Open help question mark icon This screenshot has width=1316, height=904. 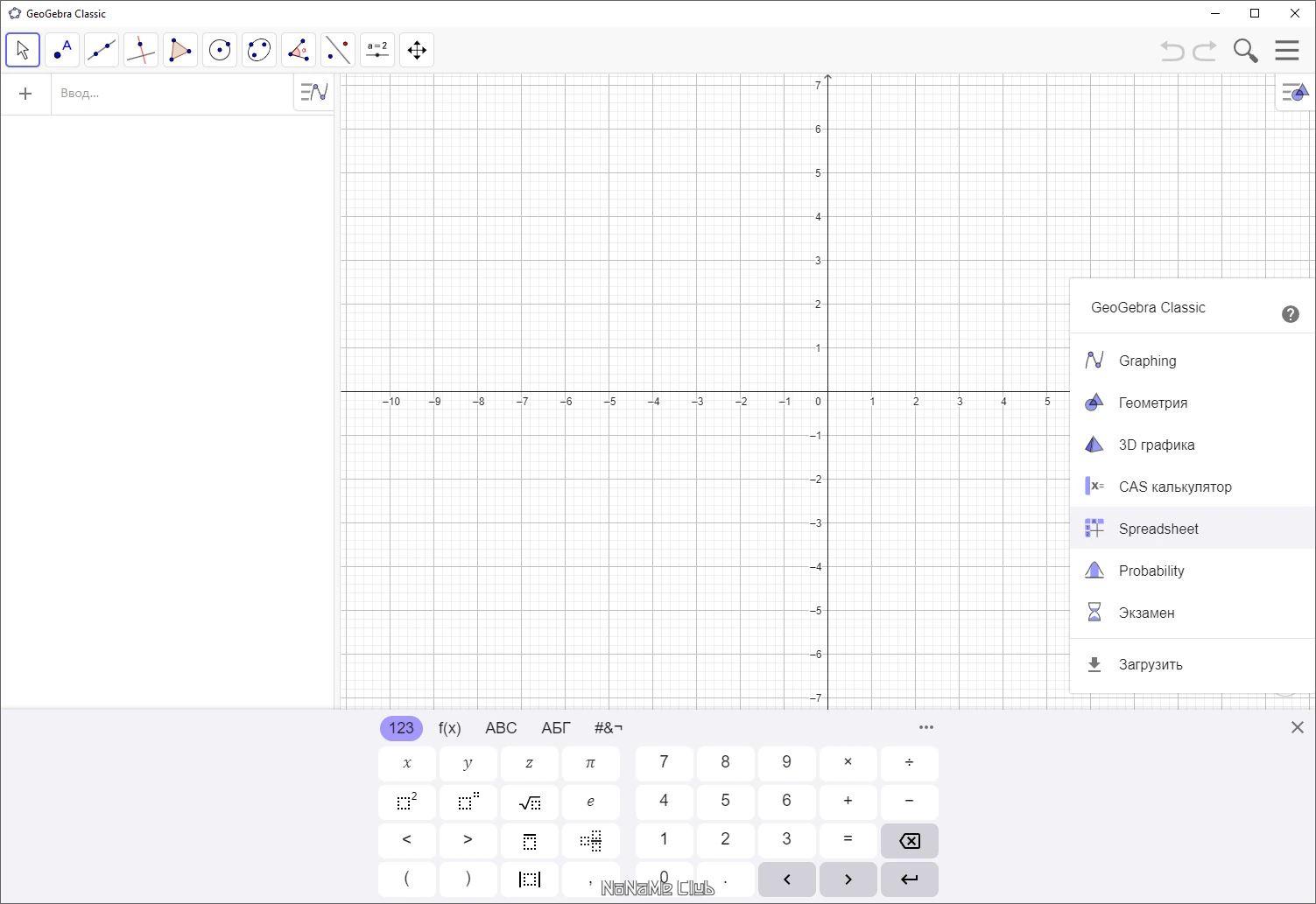[x=1291, y=314]
